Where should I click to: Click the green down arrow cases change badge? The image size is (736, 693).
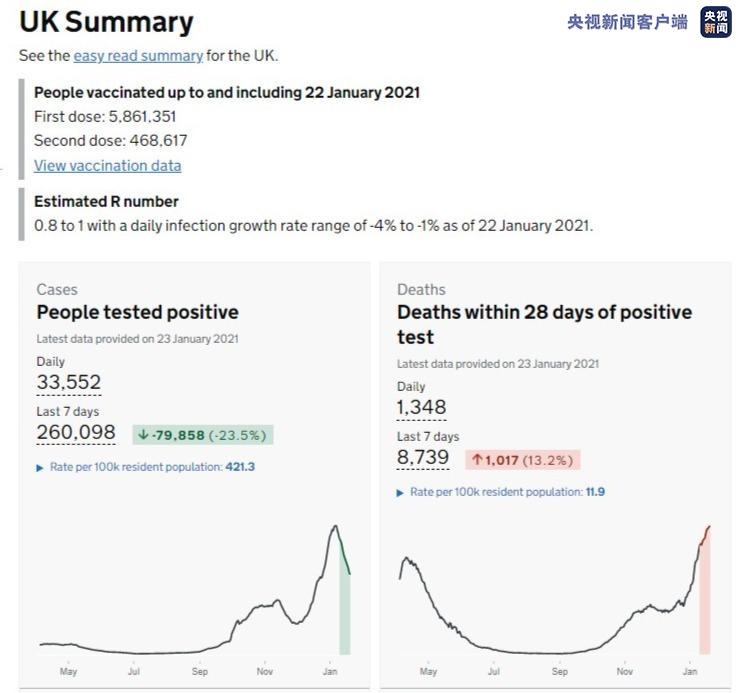pos(202,435)
